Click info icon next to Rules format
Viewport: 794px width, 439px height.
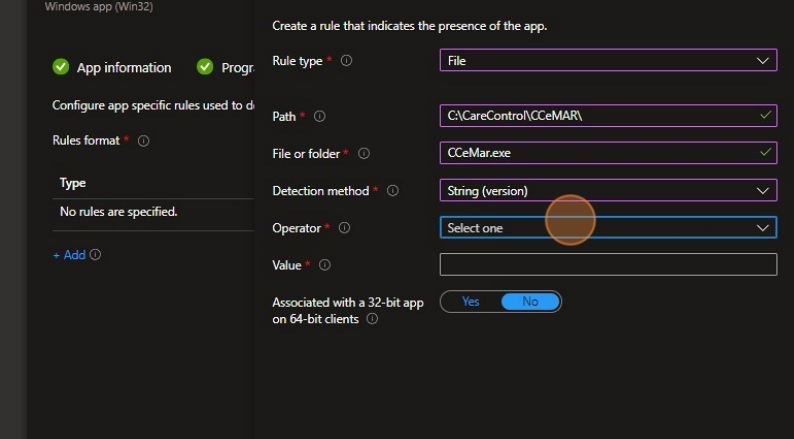[x=143, y=141]
